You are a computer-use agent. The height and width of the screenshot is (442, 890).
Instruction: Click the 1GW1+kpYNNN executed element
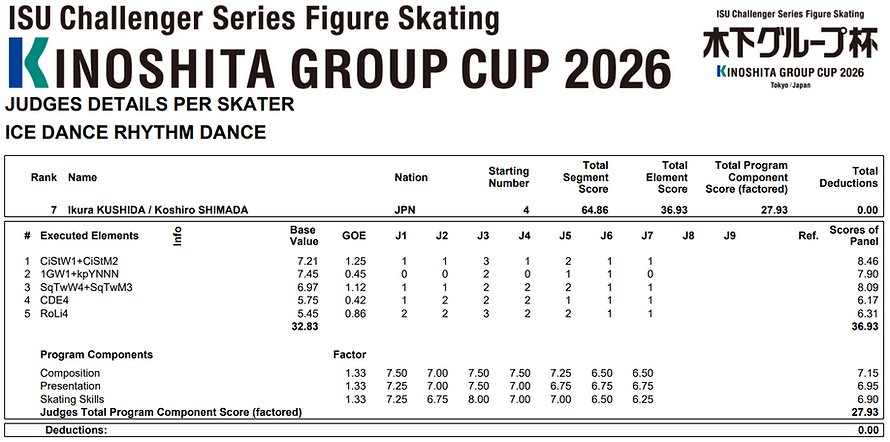[x=79, y=275]
